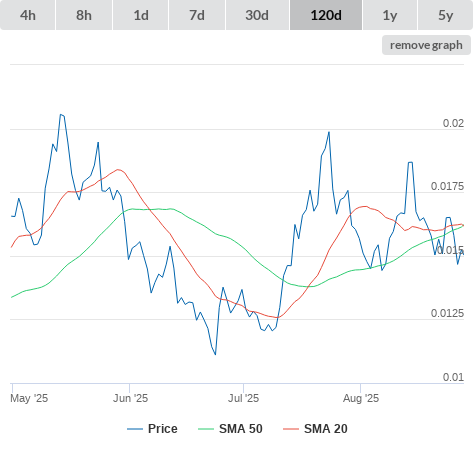Click the remove graph button
474x455 pixels.
click(426, 45)
